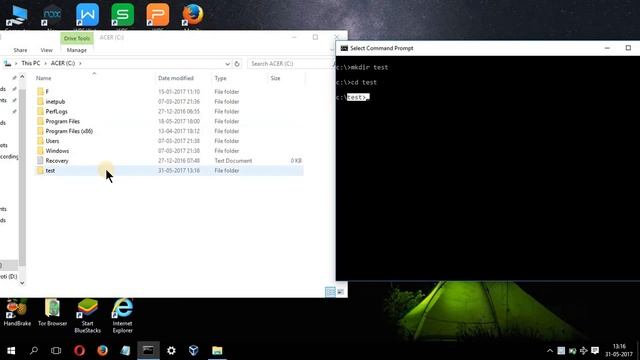Open taskbar search

(34, 351)
